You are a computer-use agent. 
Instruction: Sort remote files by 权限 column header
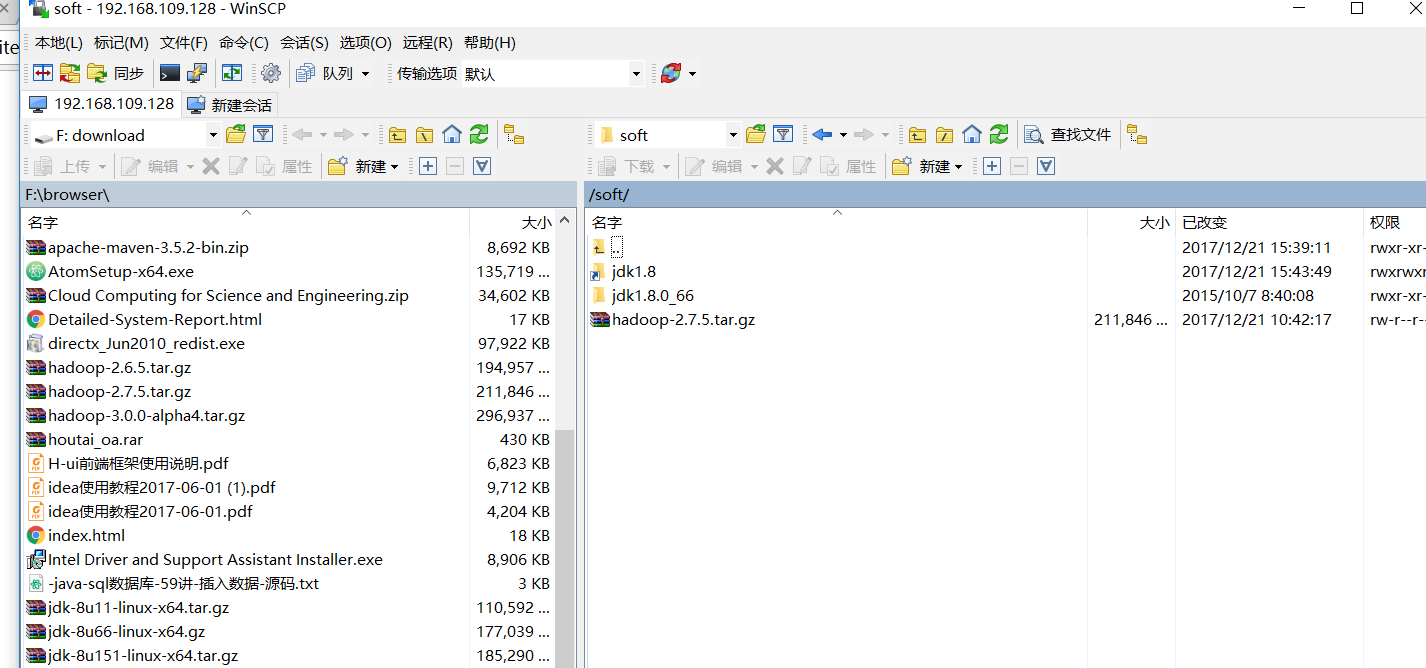click(1394, 222)
